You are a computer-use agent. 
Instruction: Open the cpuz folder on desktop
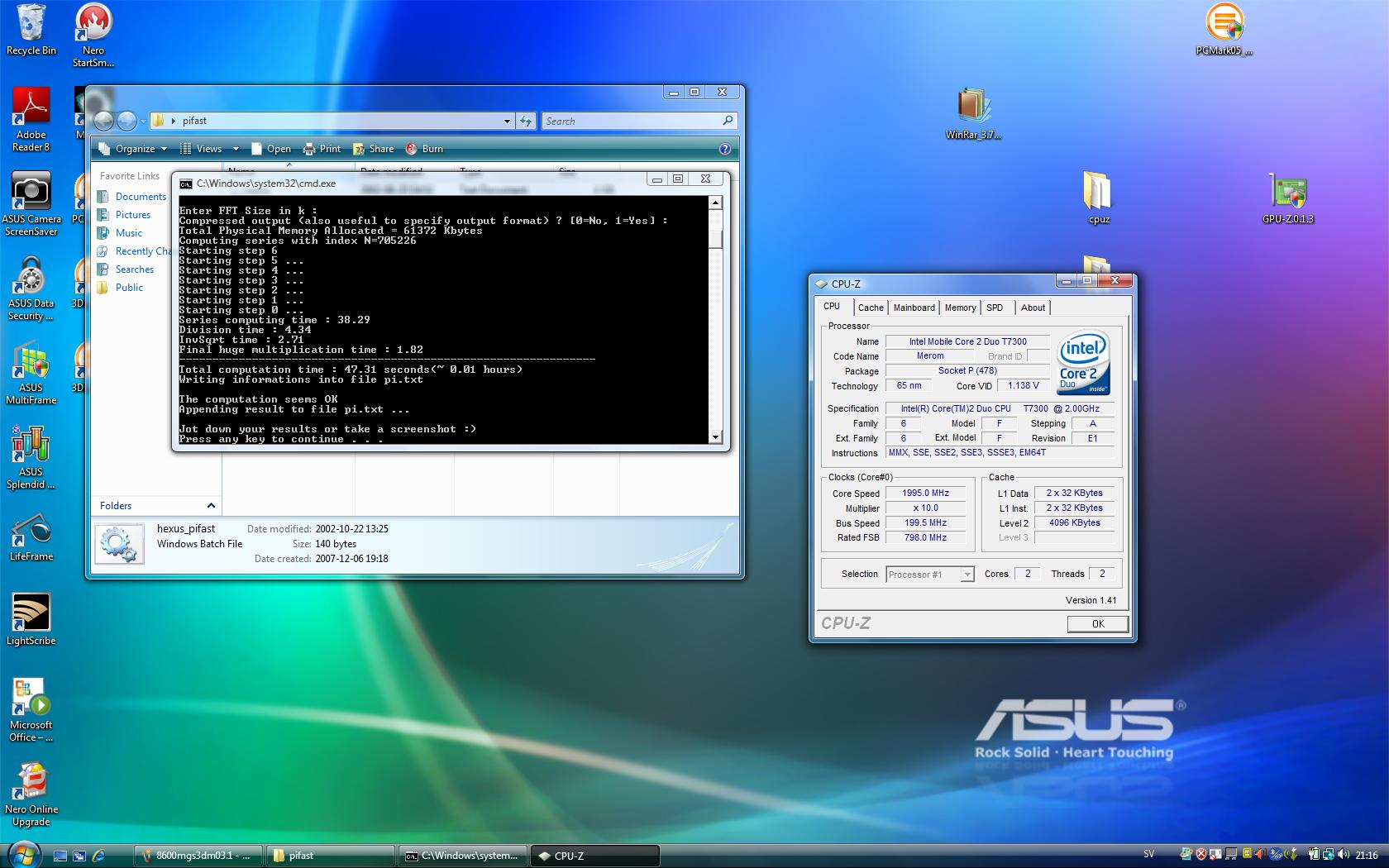pos(1099,198)
